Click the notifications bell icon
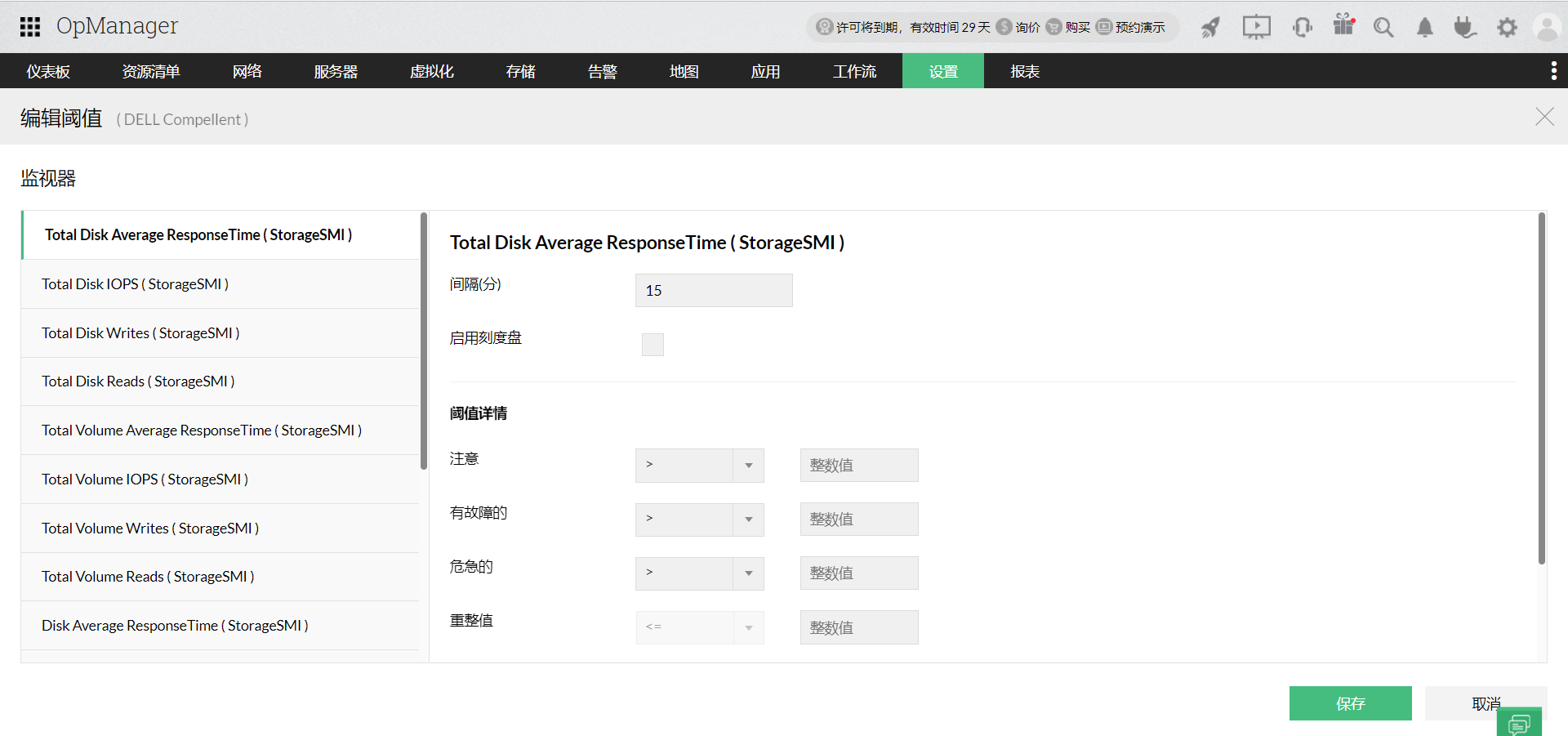 click(x=1424, y=27)
